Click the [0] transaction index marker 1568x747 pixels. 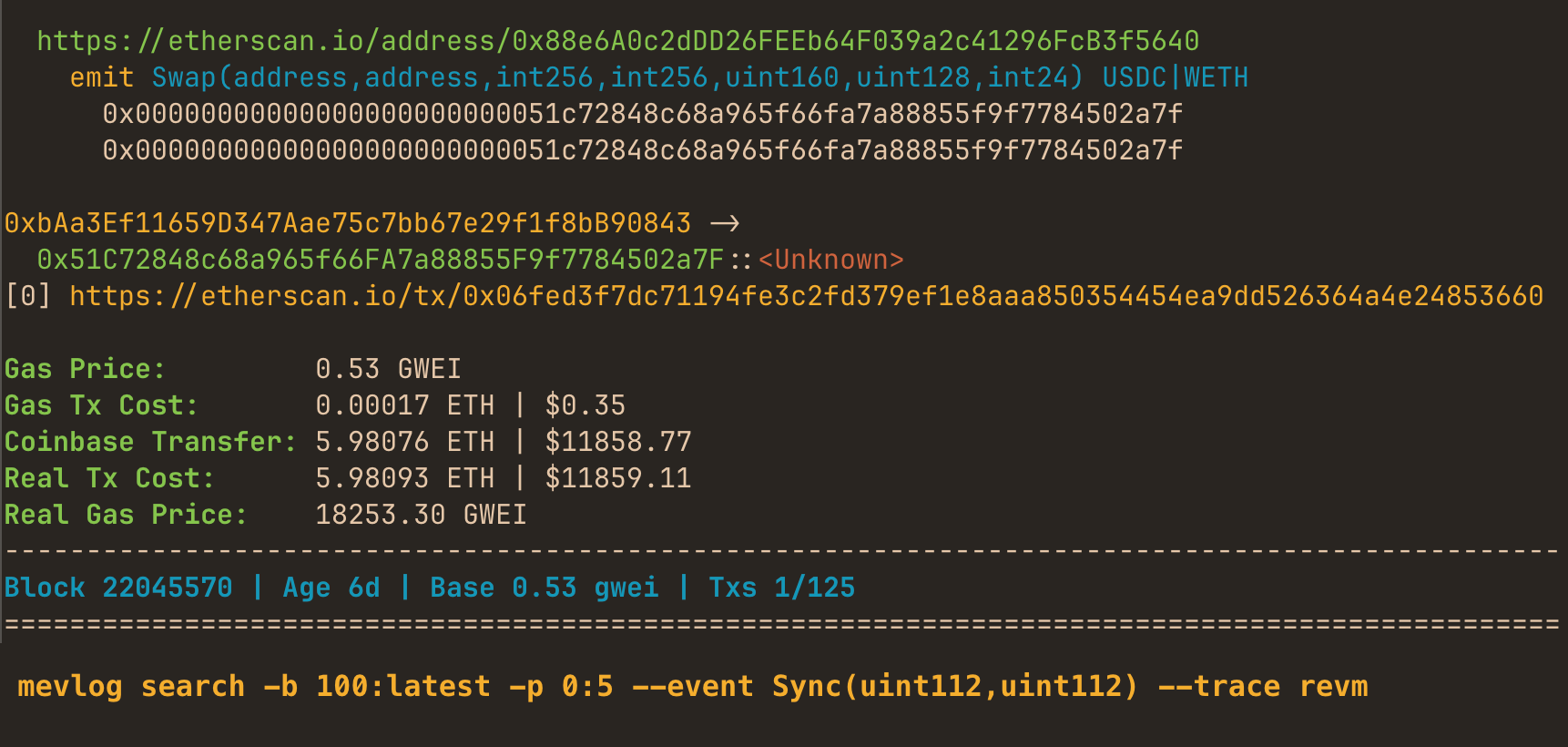click(x=28, y=296)
